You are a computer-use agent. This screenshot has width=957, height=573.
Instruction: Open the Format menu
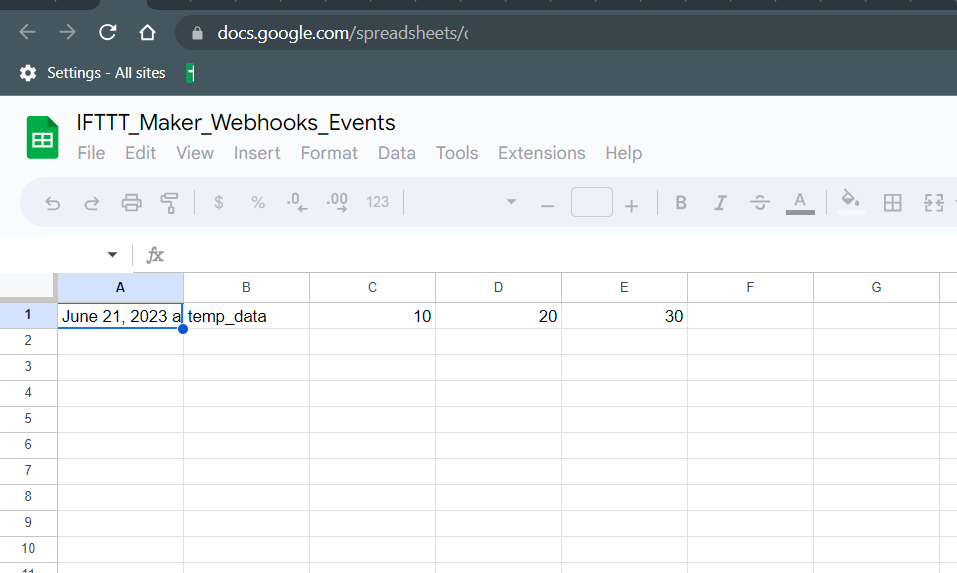tap(329, 153)
